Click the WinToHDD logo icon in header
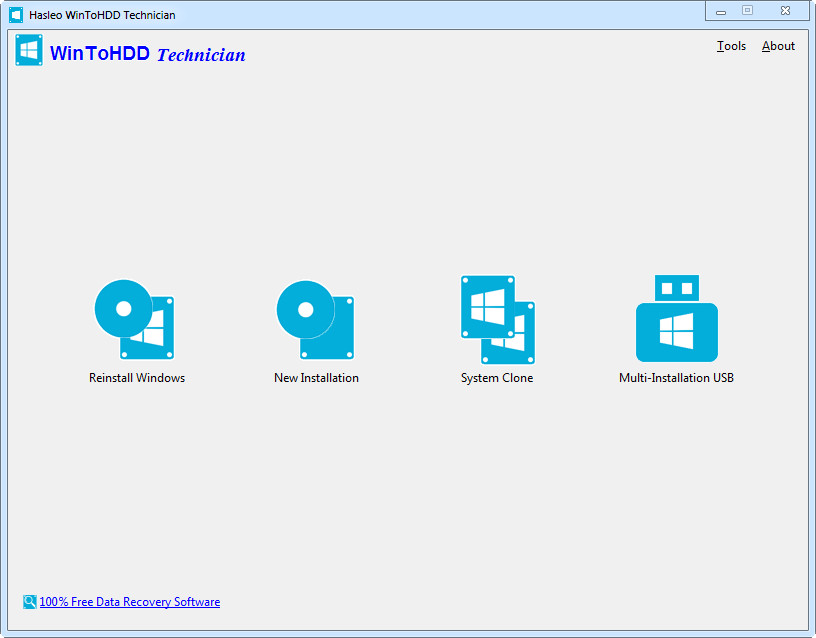The height and width of the screenshot is (638, 816). click(29, 50)
